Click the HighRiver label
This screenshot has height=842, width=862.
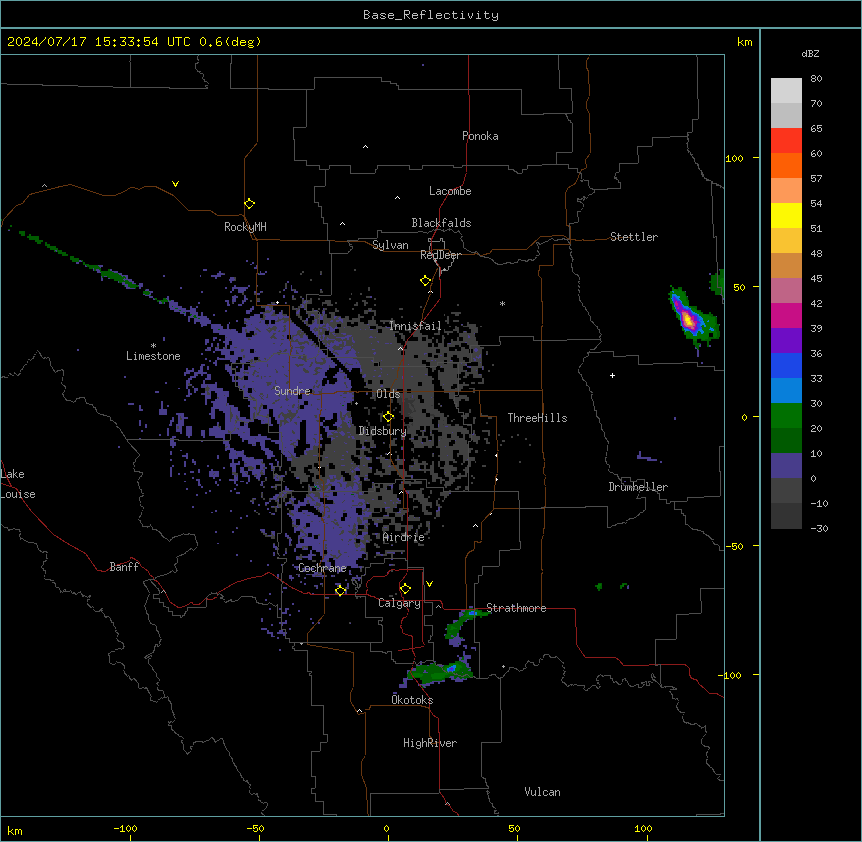point(430,743)
